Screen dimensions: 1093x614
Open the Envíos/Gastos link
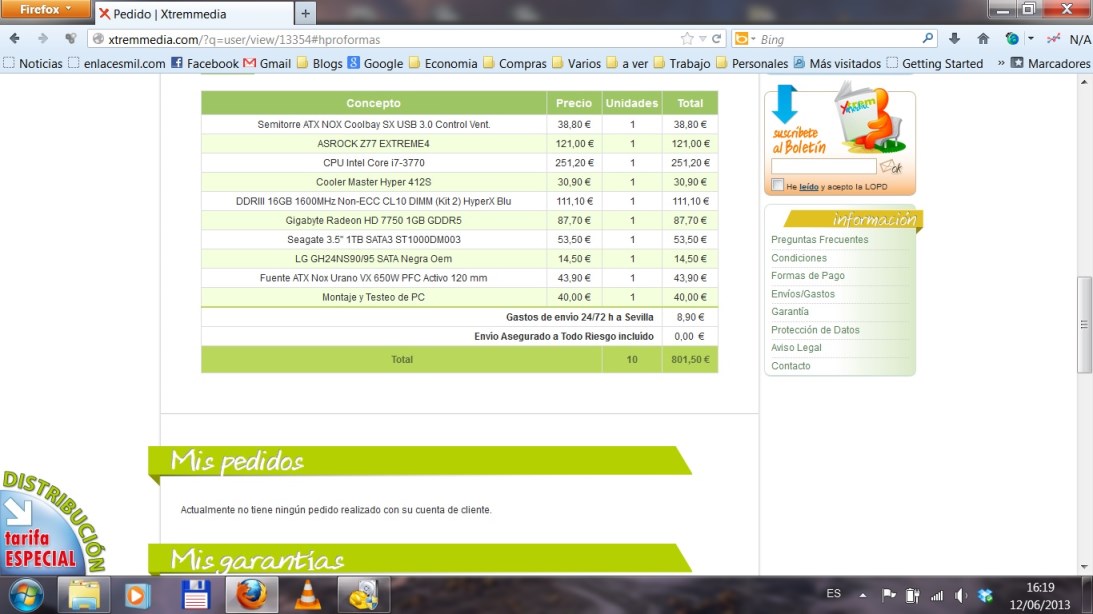pos(802,294)
